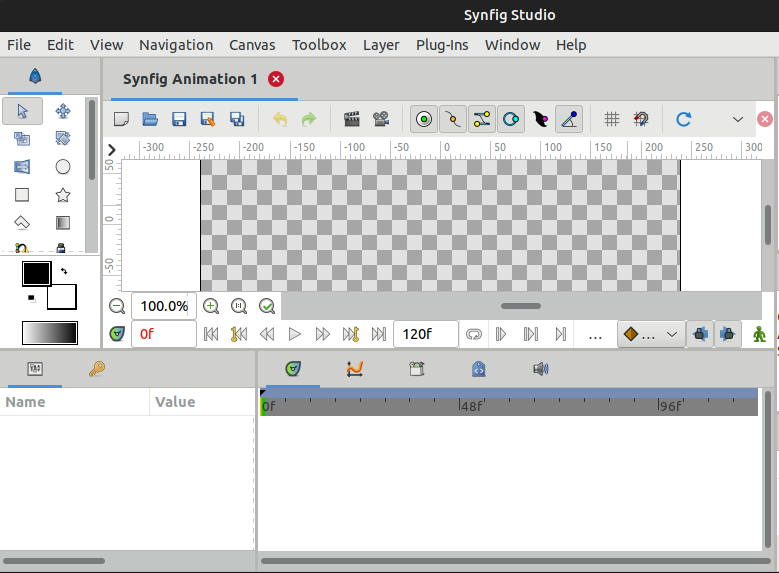Select the Polygon tool
This screenshot has height=573, width=779.
coord(22,222)
